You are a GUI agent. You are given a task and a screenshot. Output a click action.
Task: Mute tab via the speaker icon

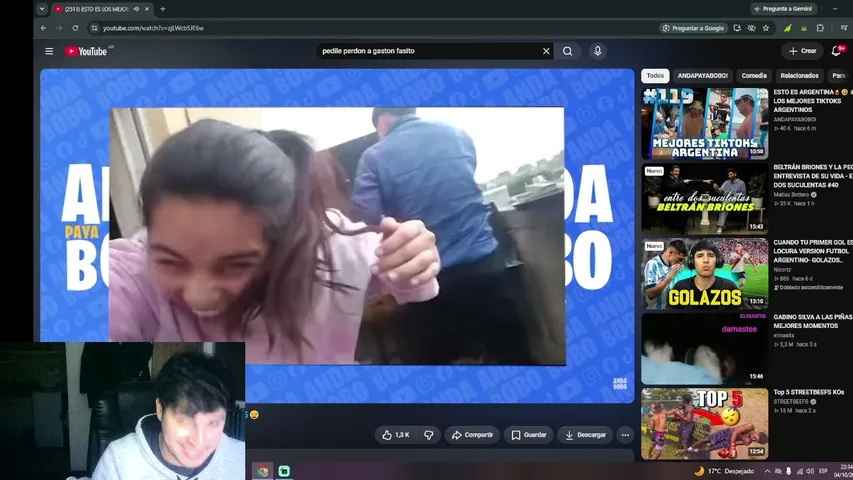pos(136,9)
